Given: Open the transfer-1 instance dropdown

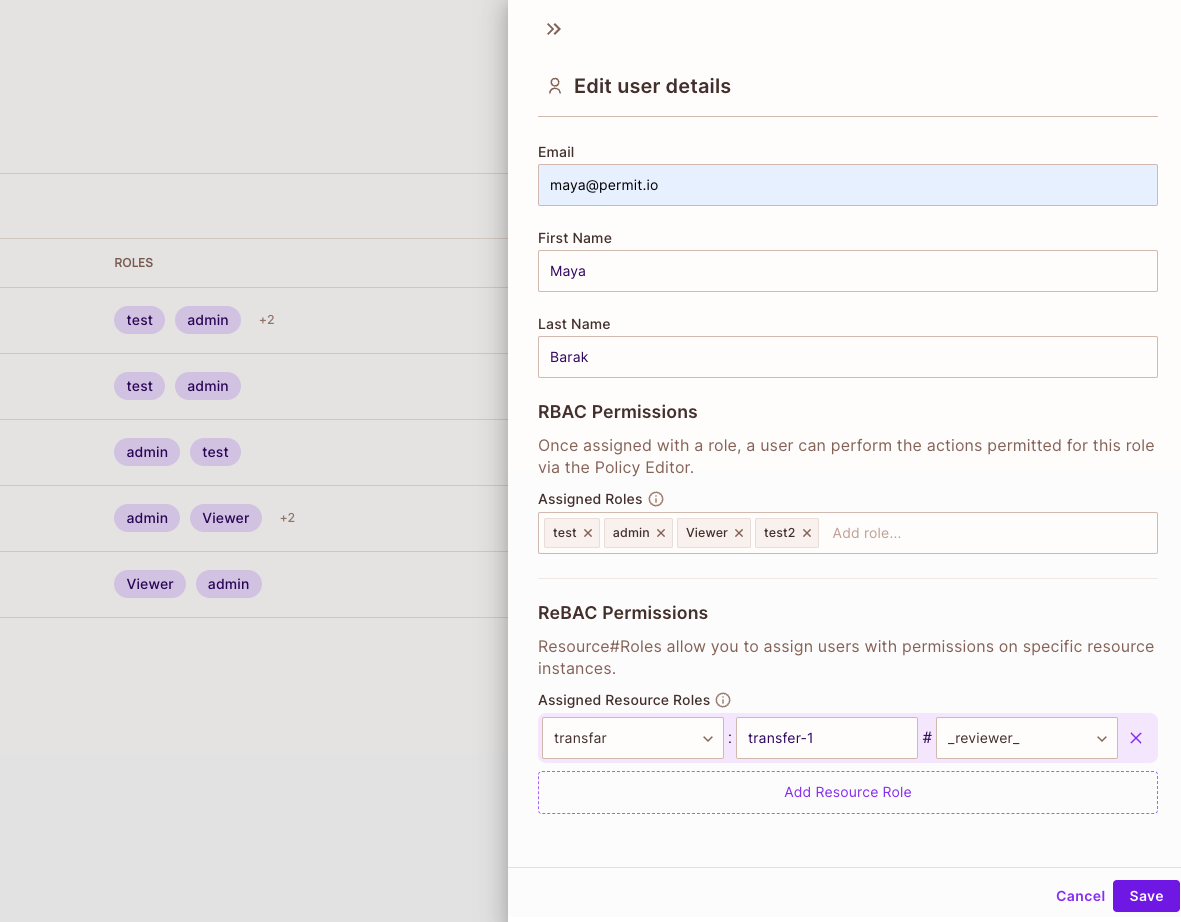Looking at the screenshot, I should [826, 738].
